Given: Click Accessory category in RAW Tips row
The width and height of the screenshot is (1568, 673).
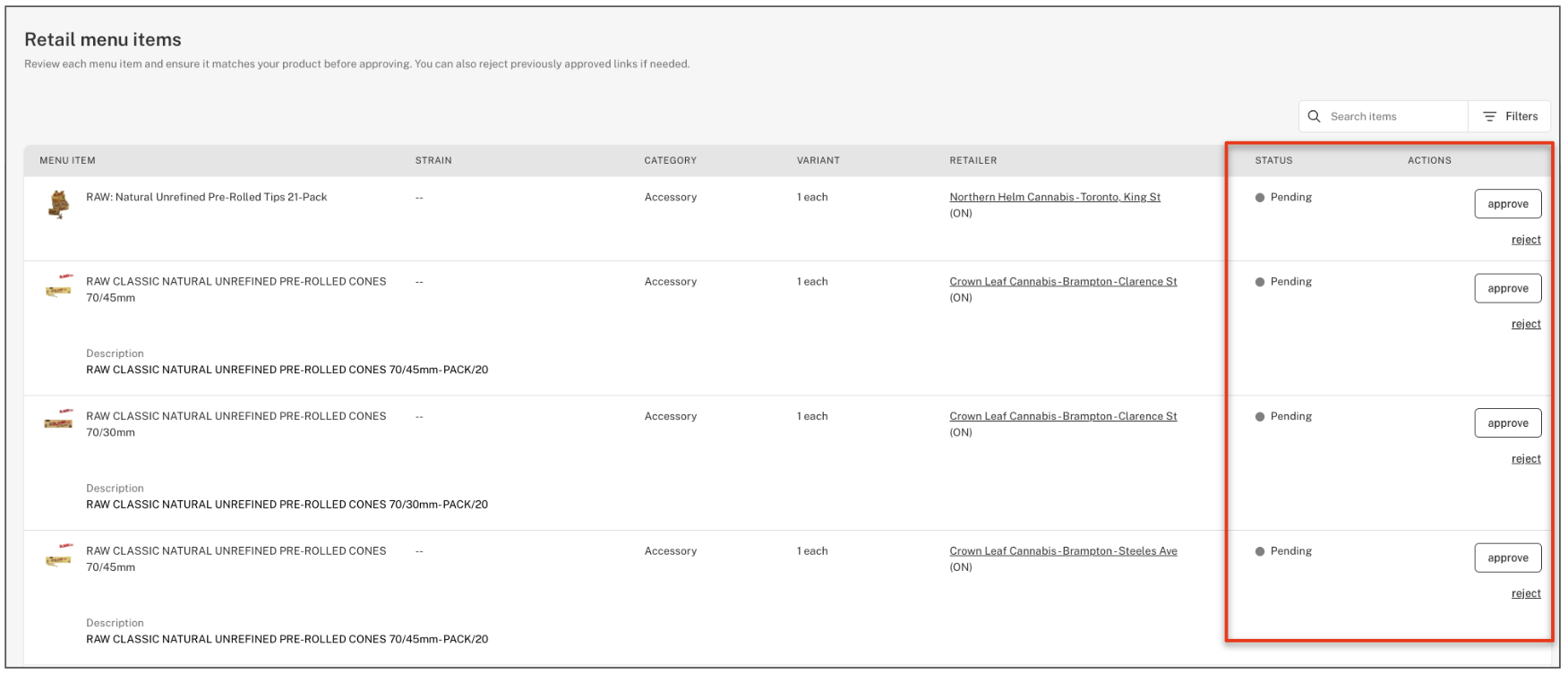Looking at the screenshot, I should click(x=671, y=197).
